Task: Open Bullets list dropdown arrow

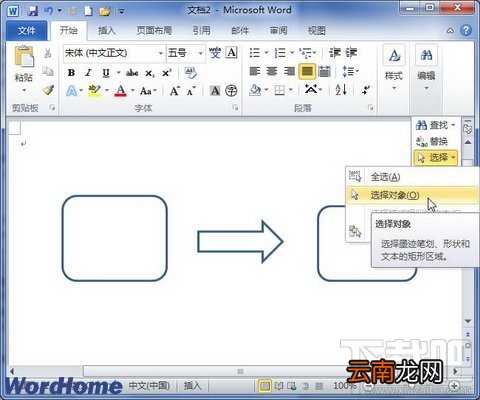Action: click(266, 53)
